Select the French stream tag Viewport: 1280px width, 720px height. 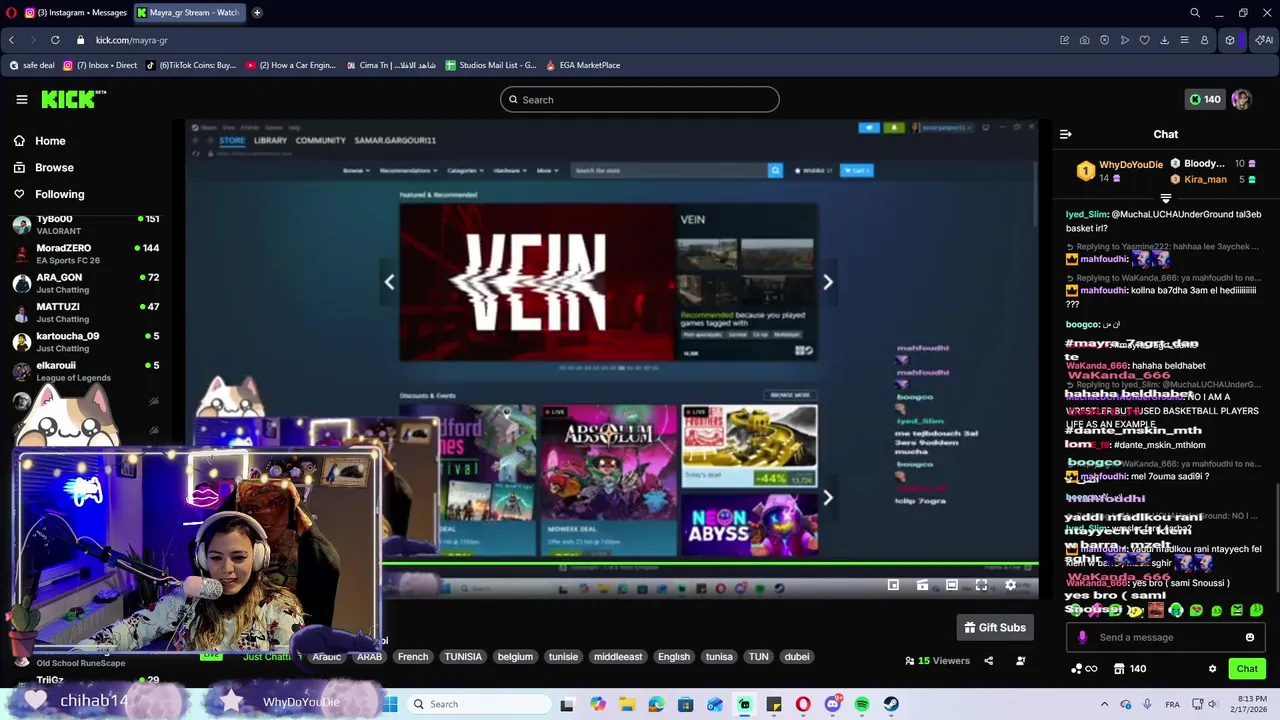pyautogui.click(x=413, y=657)
